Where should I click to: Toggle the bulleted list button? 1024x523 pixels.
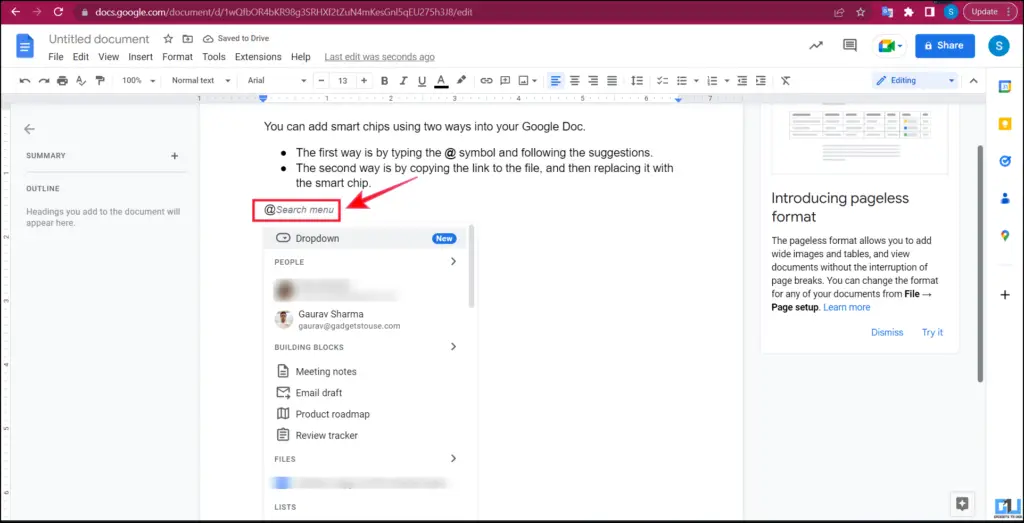[x=682, y=81]
